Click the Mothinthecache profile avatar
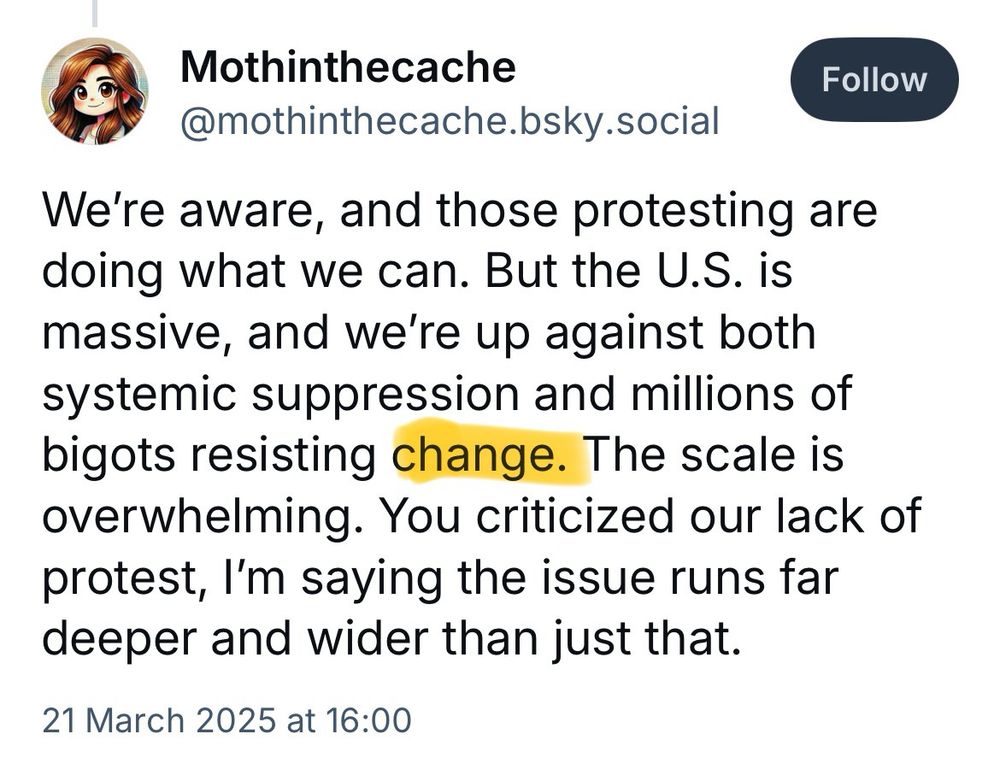This screenshot has height=762, width=1000. [x=94, y=92]
